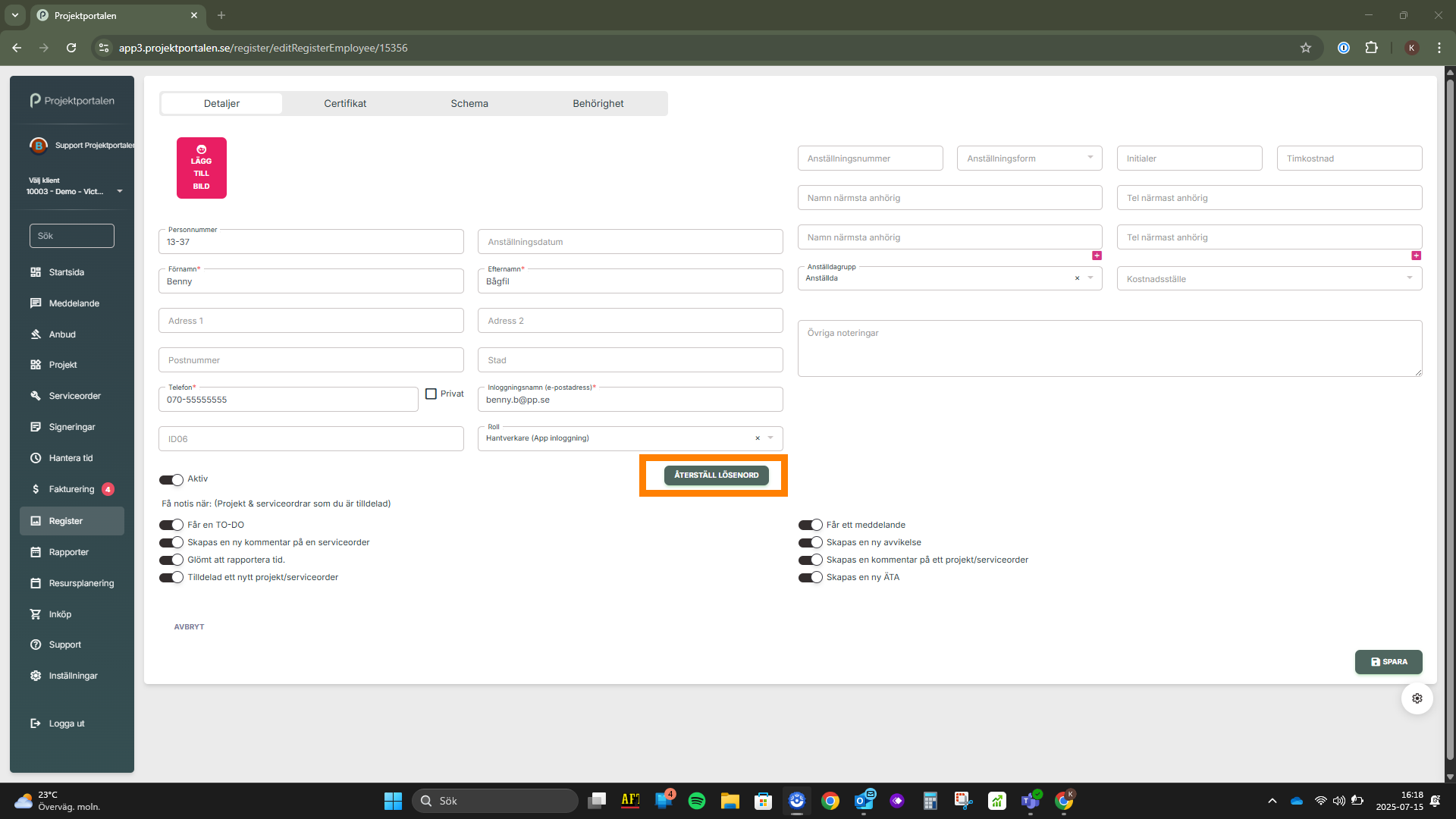Toggle Skapas en ny ÄTA switch
Viewport: 1456px width, 819px height.
point(810,577)
